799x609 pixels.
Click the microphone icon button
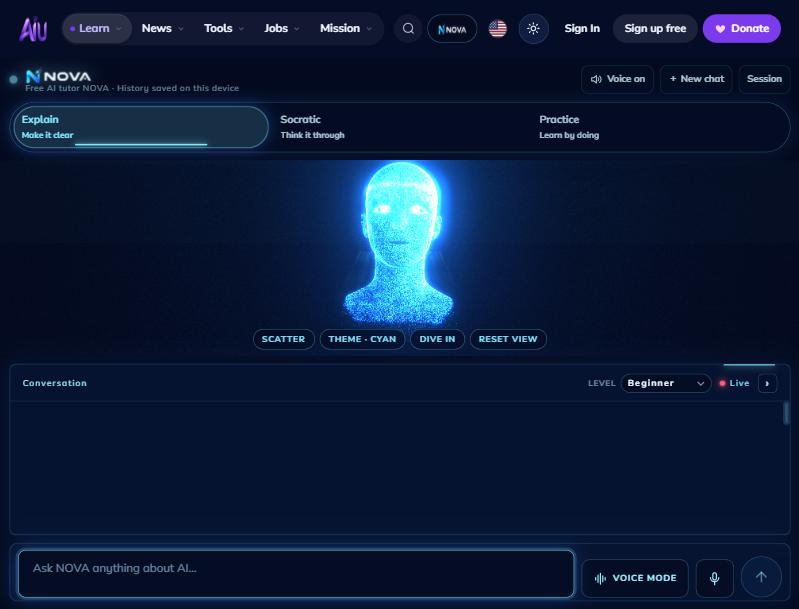click(714, 578)
